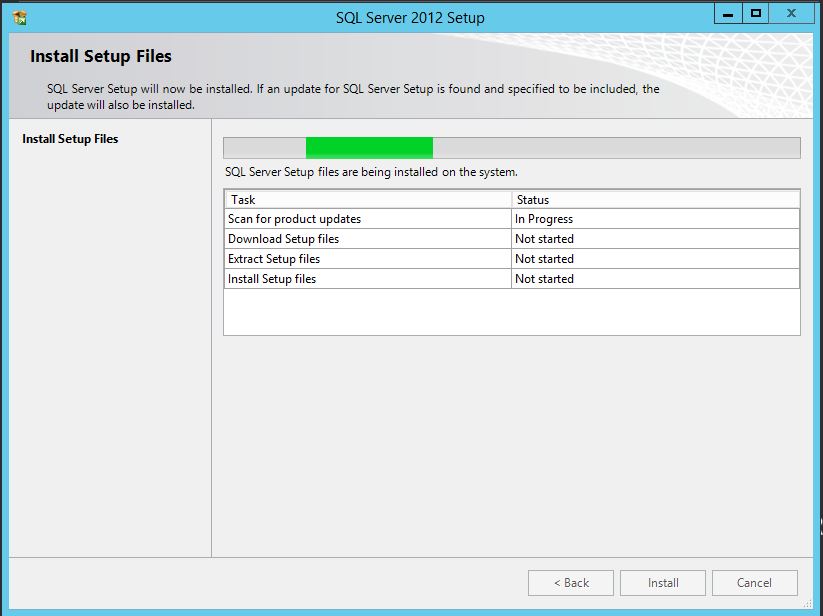823x616 pixels.
Task: Click the green setup progress bar
Action: (x=369, y=148)
